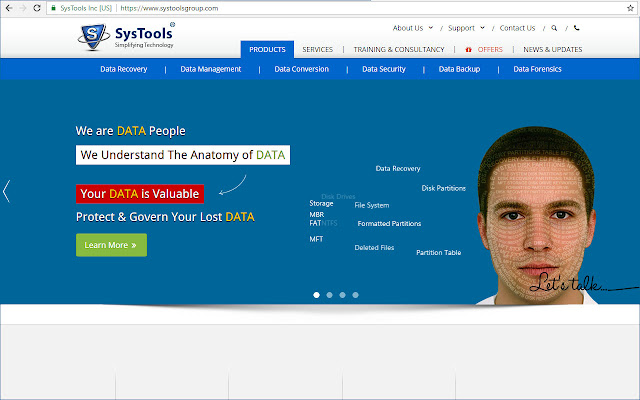Click the search magnifier icon

pos(555,28)
